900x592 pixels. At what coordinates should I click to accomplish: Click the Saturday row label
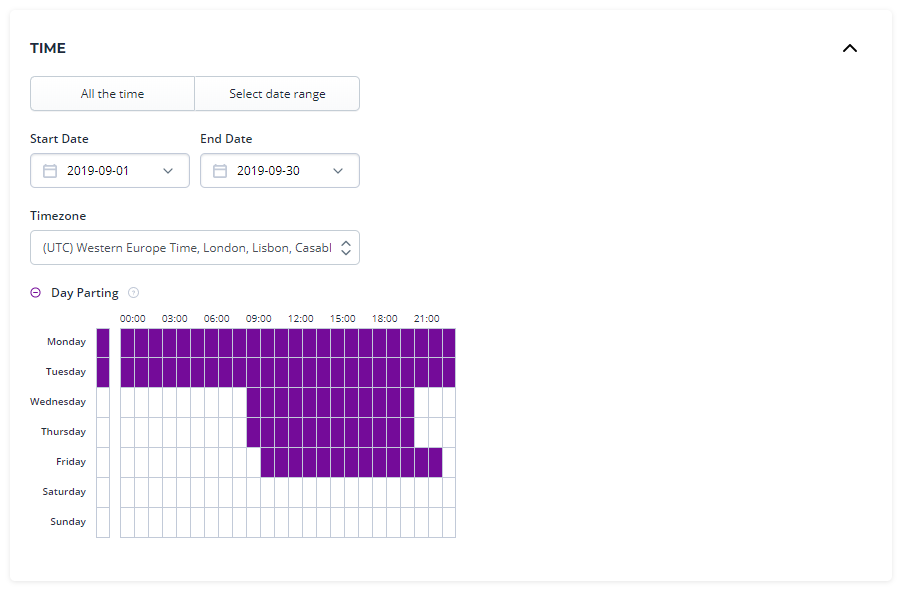[x=61, y=491]
